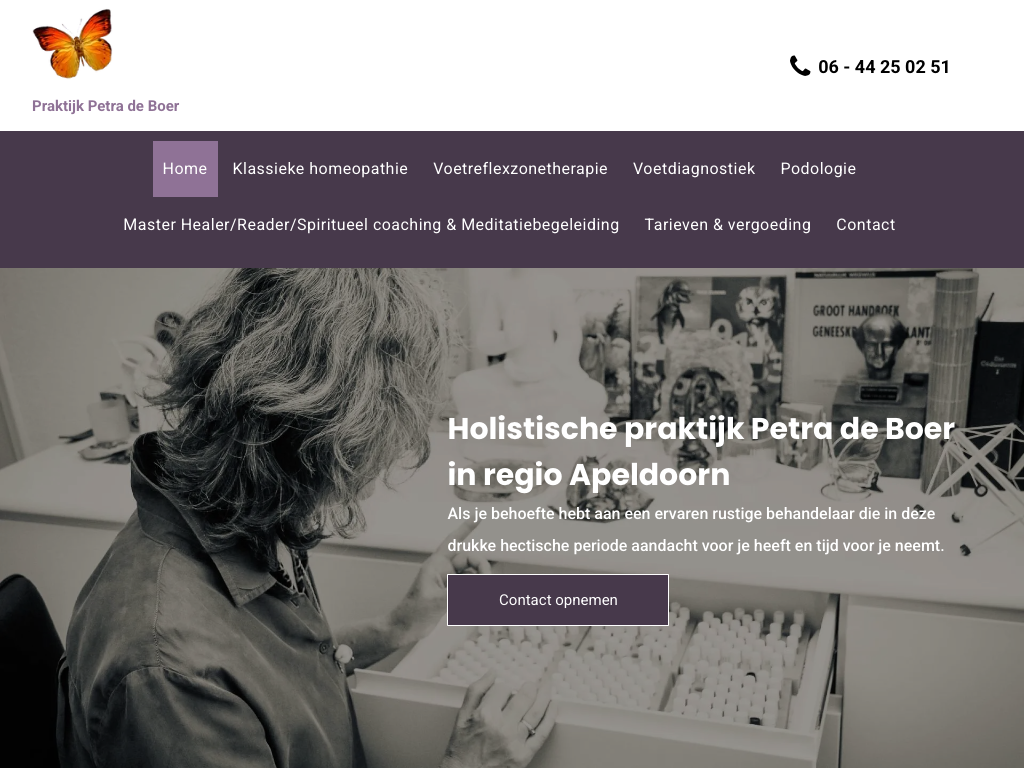Open the Klassieke homeopathie page
Screen dimensions: 1024x768
[320, 168]
